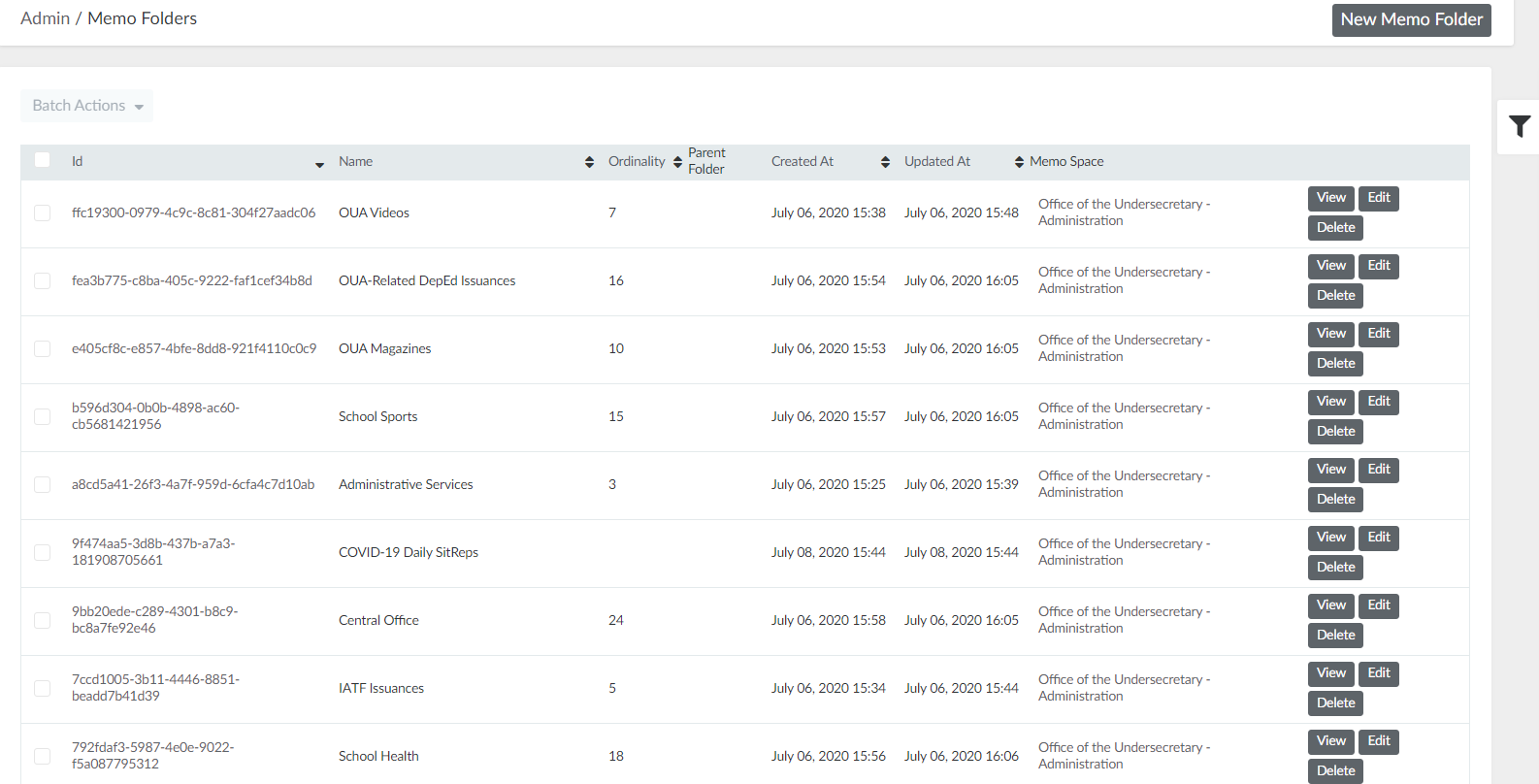The image size is (1539, 784).
Task: Click the Memo Folders breadcrumb title
Action: coord(142,18)
